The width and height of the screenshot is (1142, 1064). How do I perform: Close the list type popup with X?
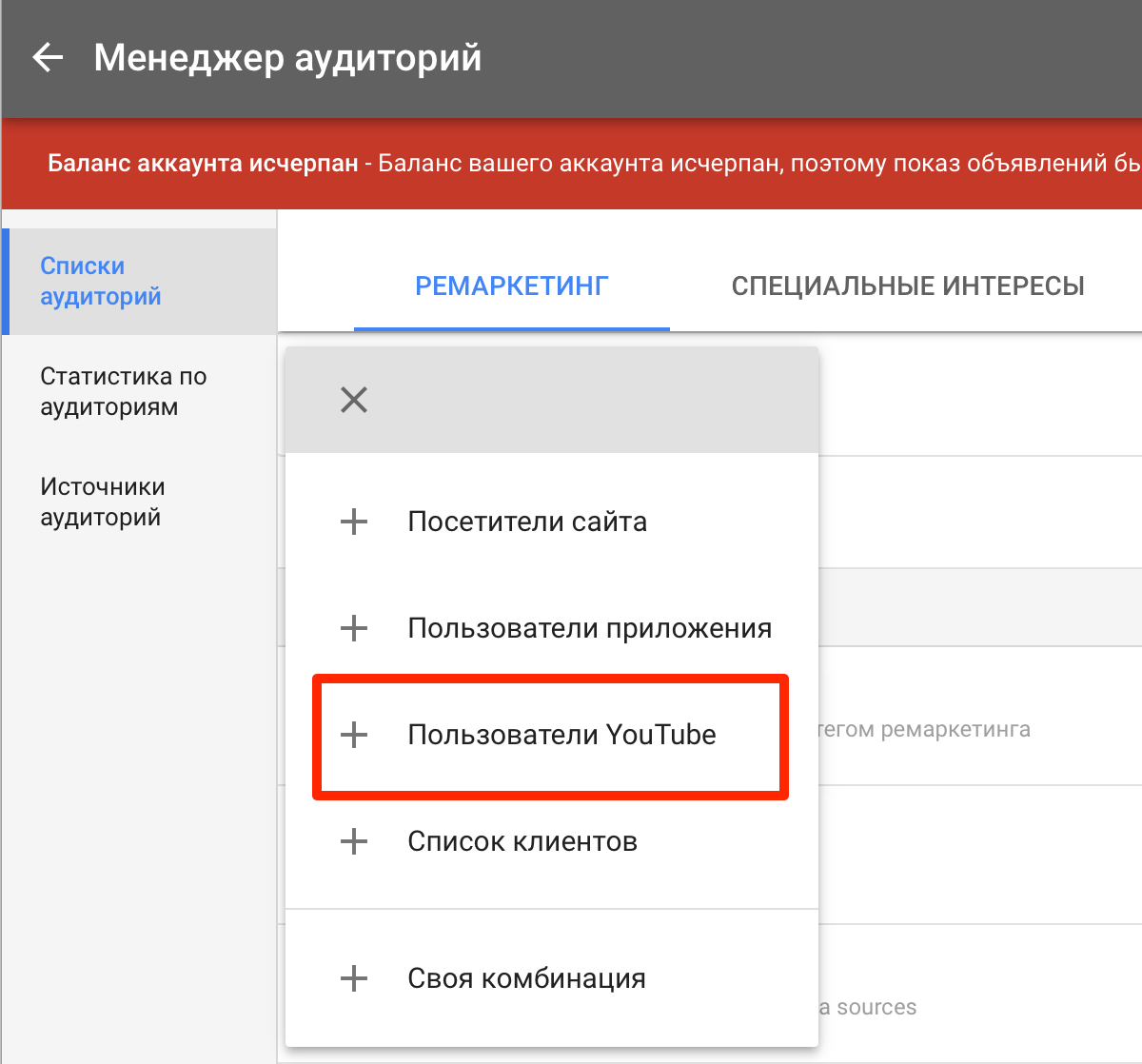coord(354,400)
